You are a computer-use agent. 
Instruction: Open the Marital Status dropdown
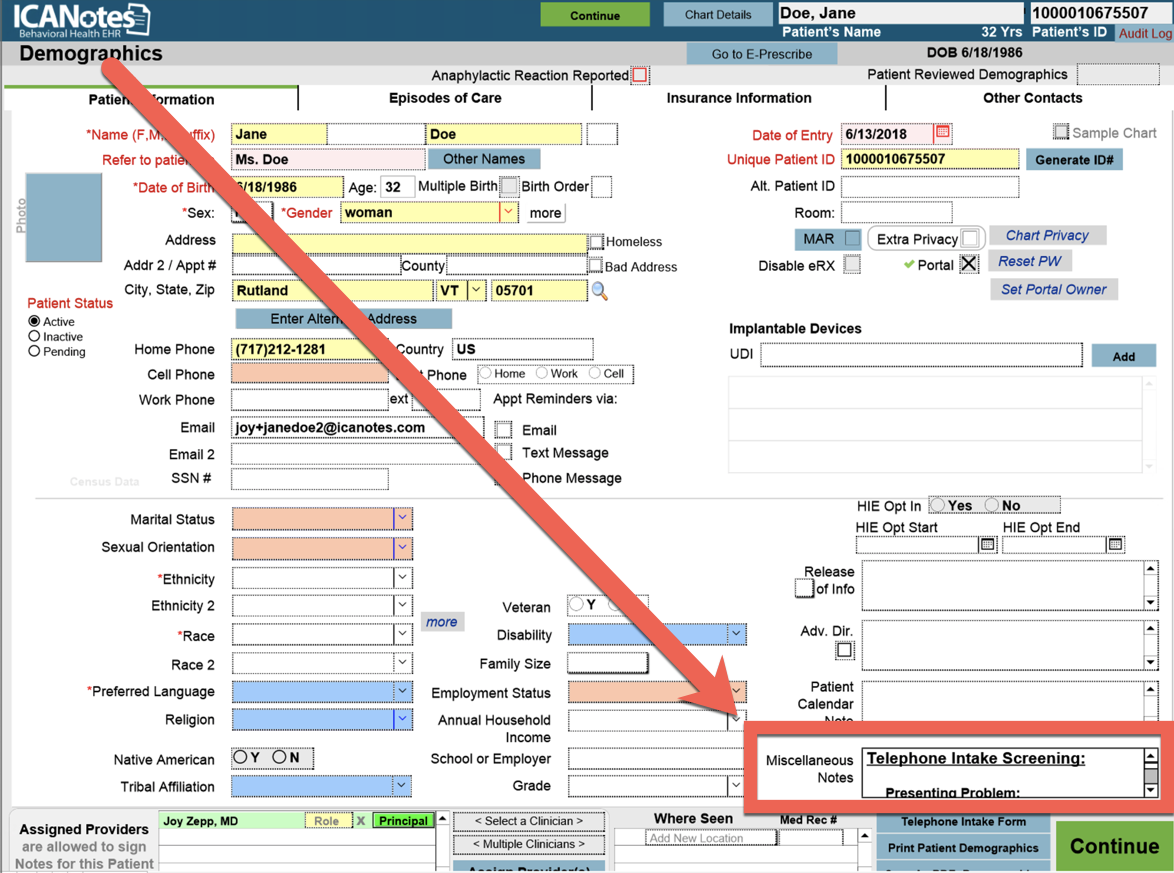(402, 519)
